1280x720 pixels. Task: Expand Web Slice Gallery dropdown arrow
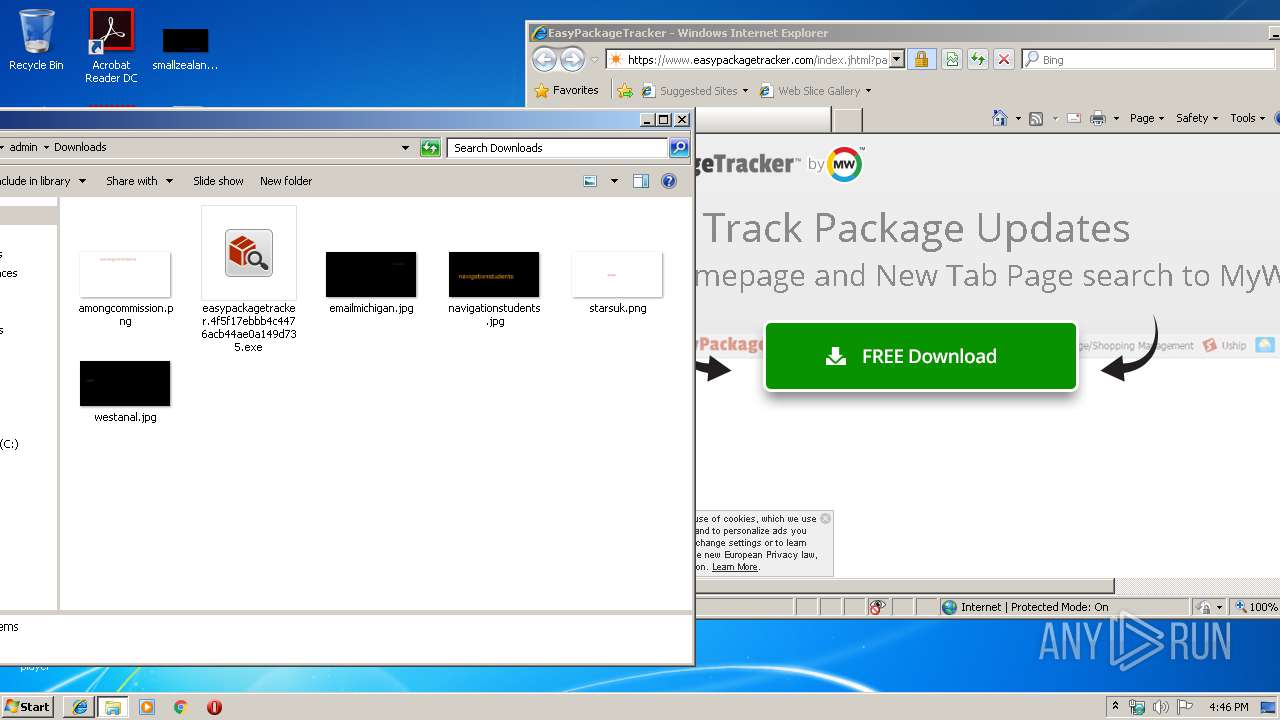pos(868,91)
